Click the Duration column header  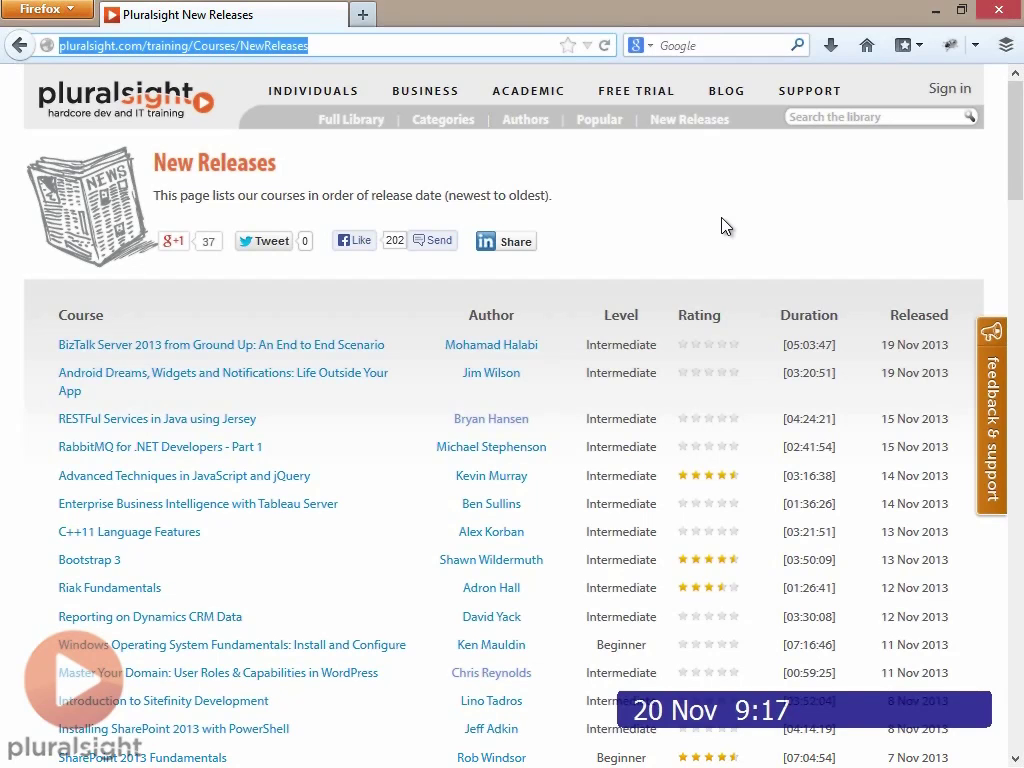pos(808,315)
